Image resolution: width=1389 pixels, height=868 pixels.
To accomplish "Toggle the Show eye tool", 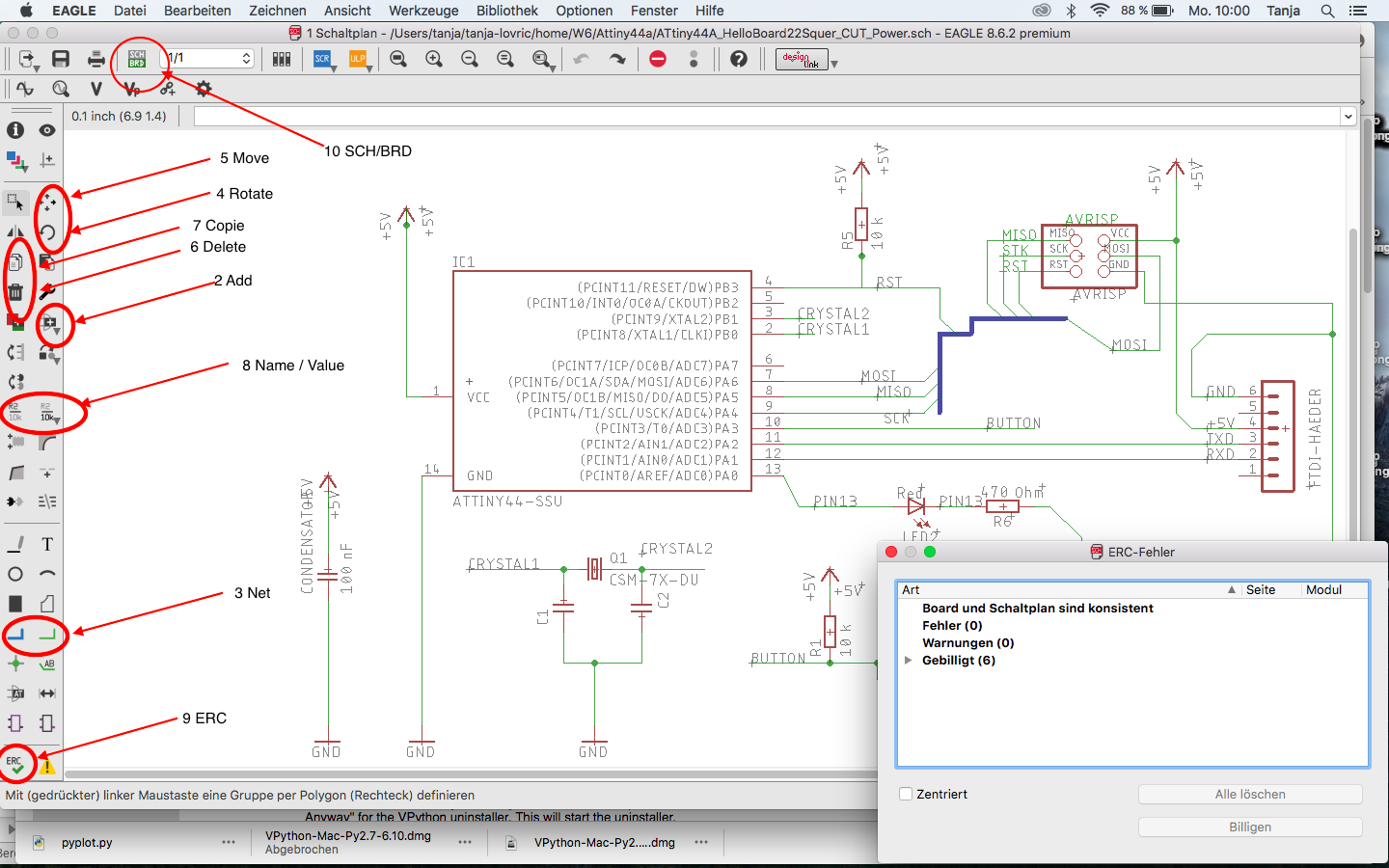I will 47,130.
